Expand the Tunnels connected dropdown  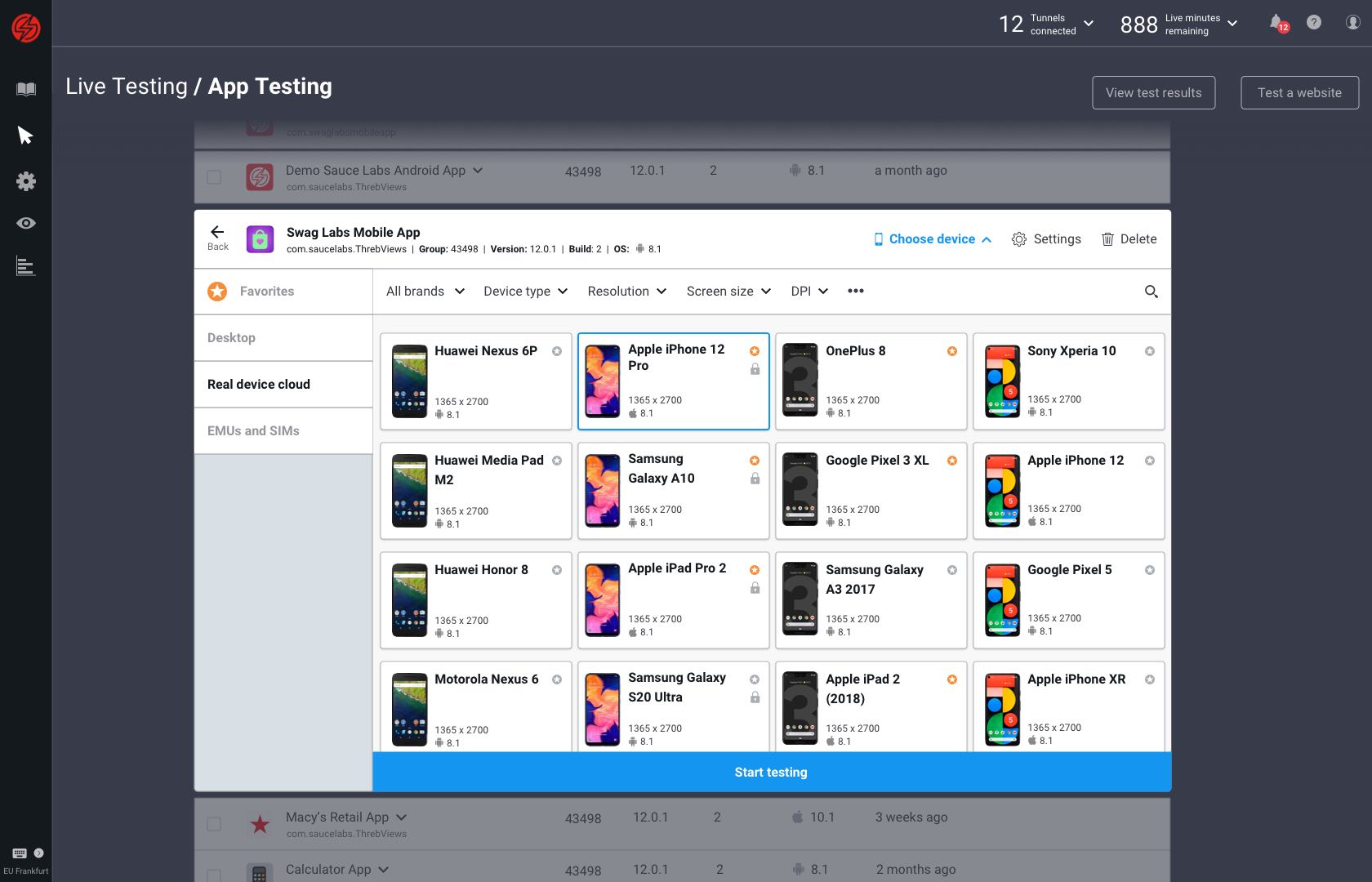click(1089, 23)
